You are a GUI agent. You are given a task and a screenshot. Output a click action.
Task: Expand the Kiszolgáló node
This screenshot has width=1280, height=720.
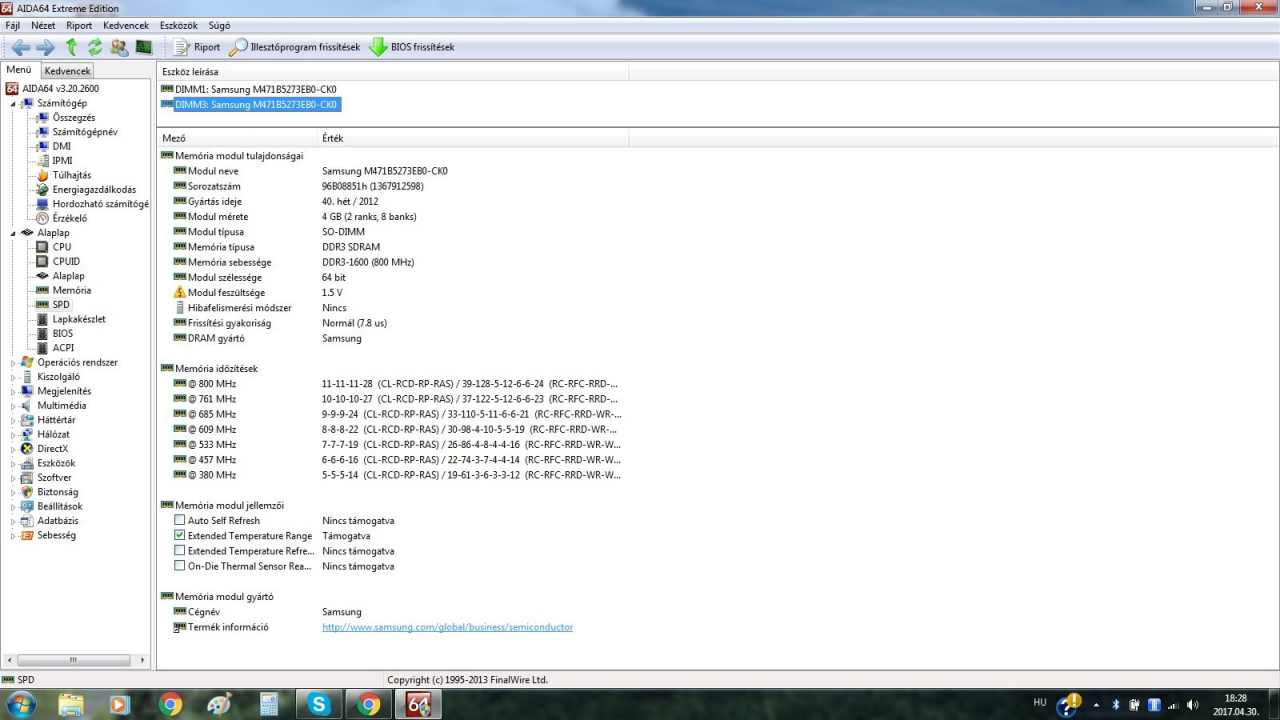14,377
